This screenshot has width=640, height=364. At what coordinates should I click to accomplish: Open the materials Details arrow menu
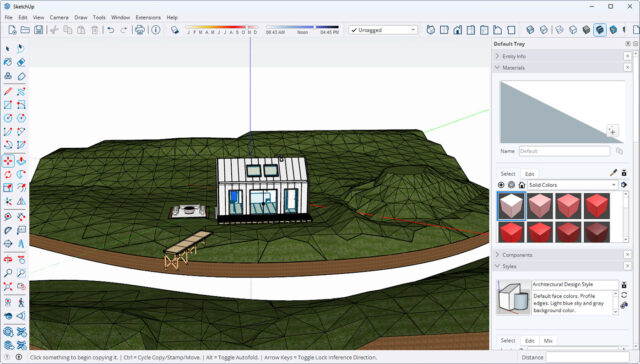tap(624, 185)
